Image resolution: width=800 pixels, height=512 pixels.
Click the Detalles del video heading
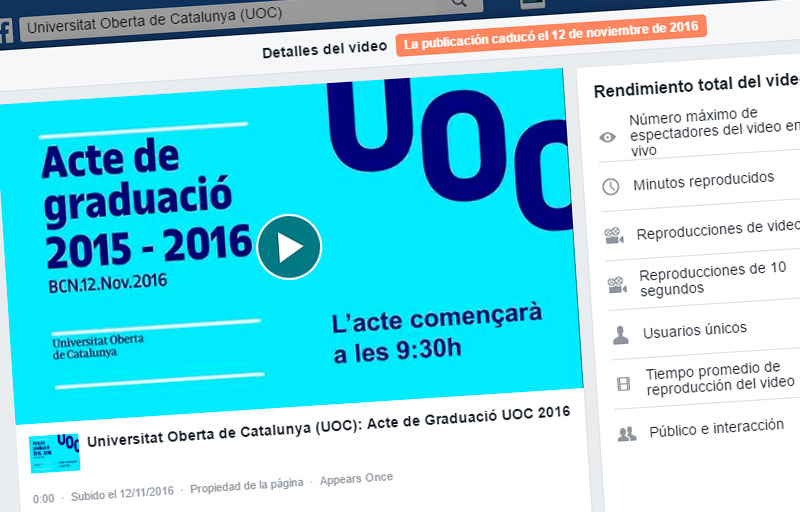[324, 49]
